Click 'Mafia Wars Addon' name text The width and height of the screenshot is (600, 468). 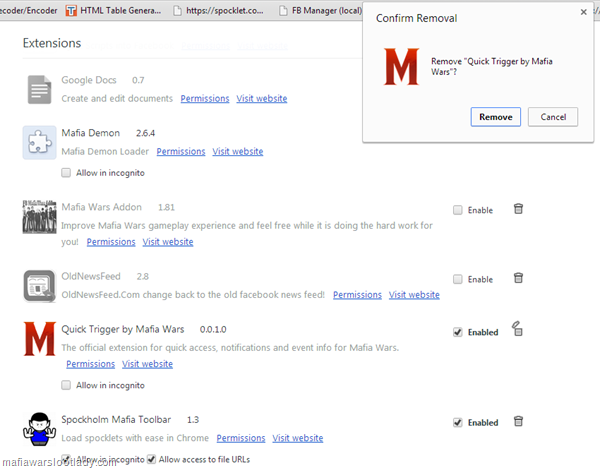coord(101,207)
